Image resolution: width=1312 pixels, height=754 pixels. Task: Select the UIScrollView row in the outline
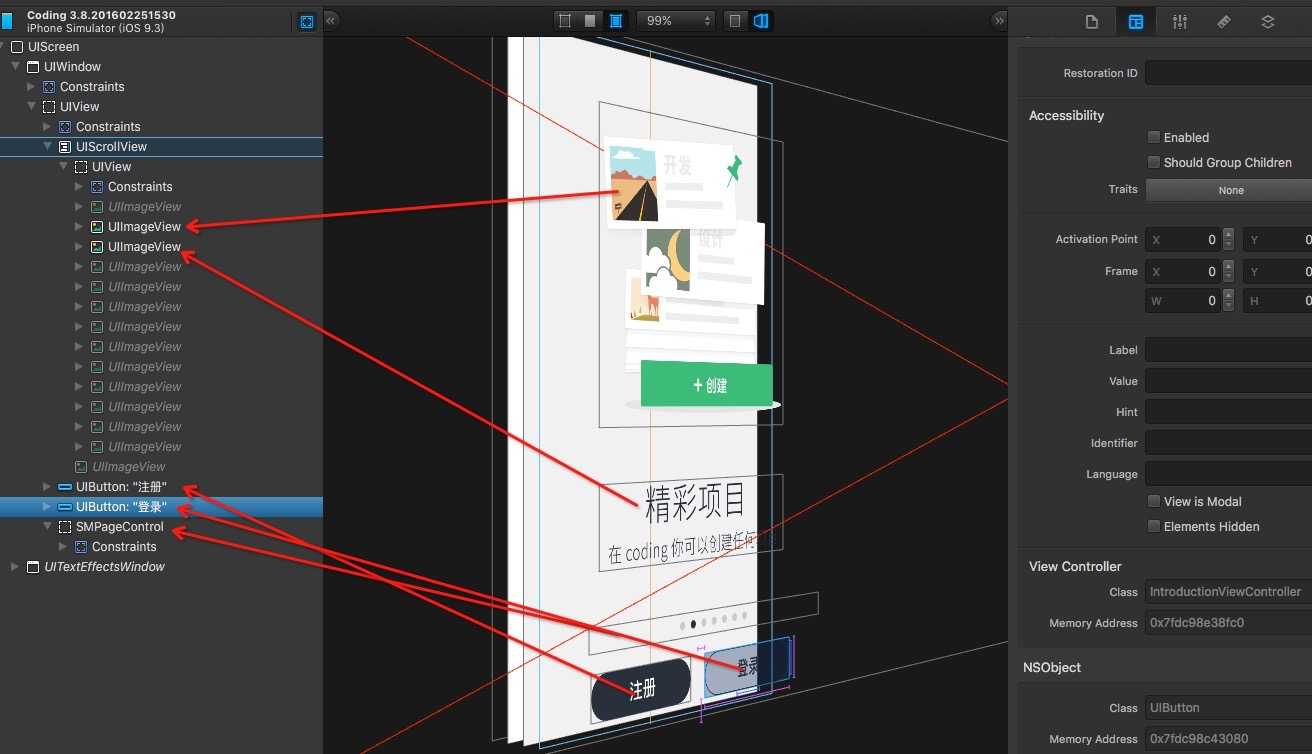pos(161,147)
